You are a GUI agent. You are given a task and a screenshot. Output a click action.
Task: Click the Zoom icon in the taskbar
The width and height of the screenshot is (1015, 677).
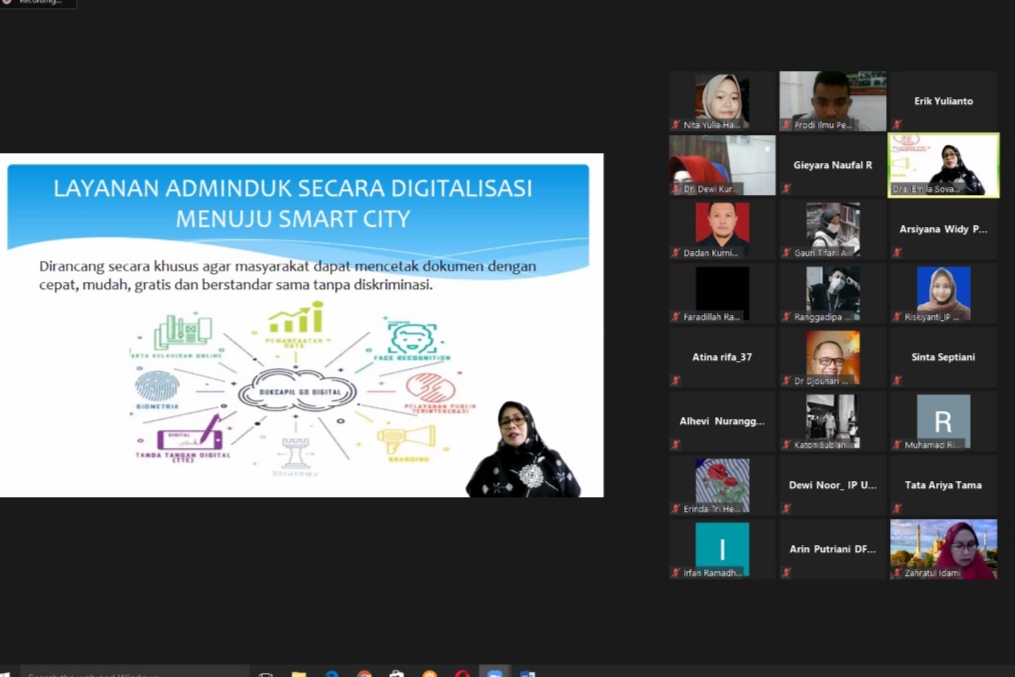[495, 674]
